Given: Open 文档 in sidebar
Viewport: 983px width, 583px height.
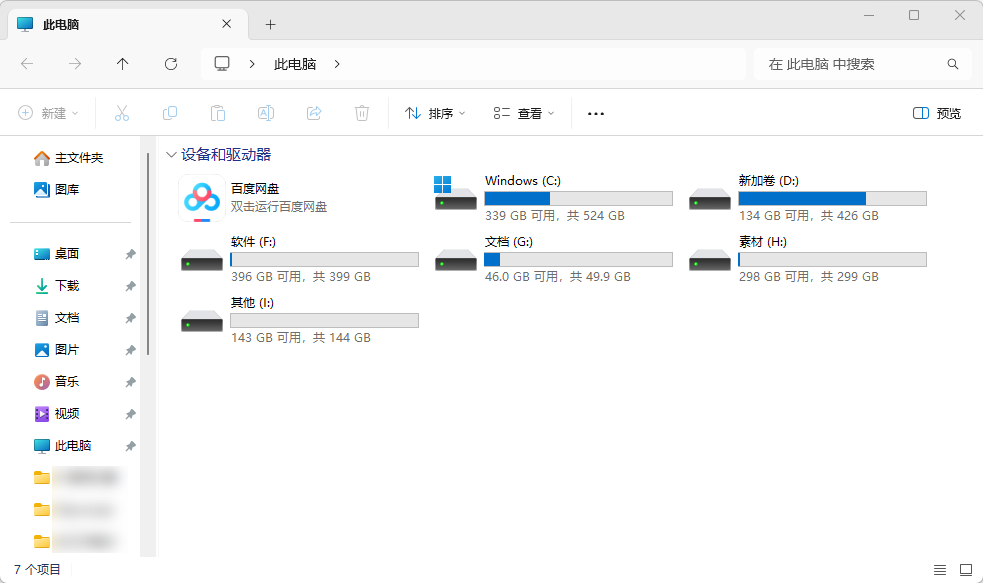Looking at the screenshot, I should pyautogui.click(x=56, y=318).
